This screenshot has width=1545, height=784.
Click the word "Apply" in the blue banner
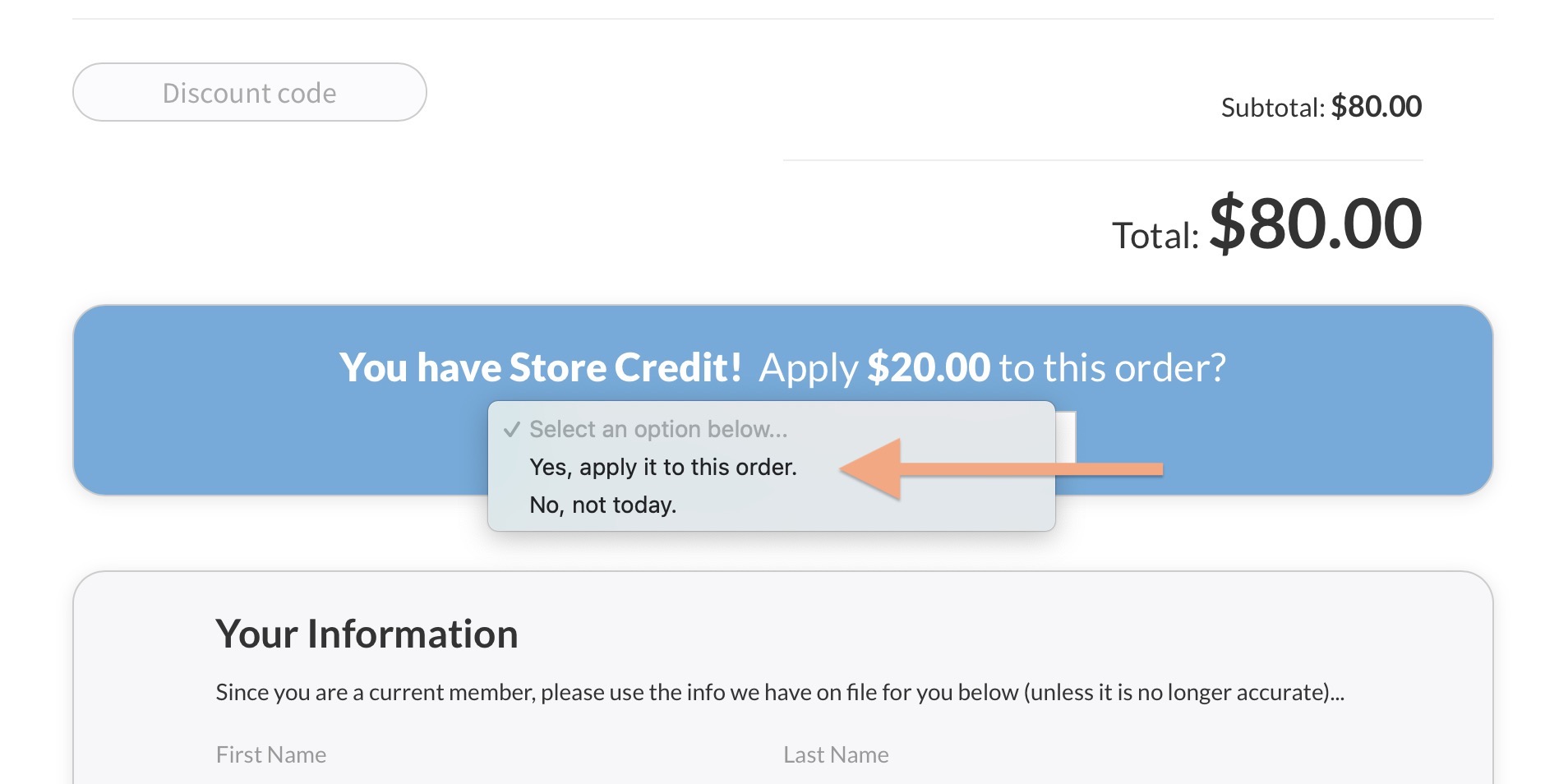pos(809,368)
